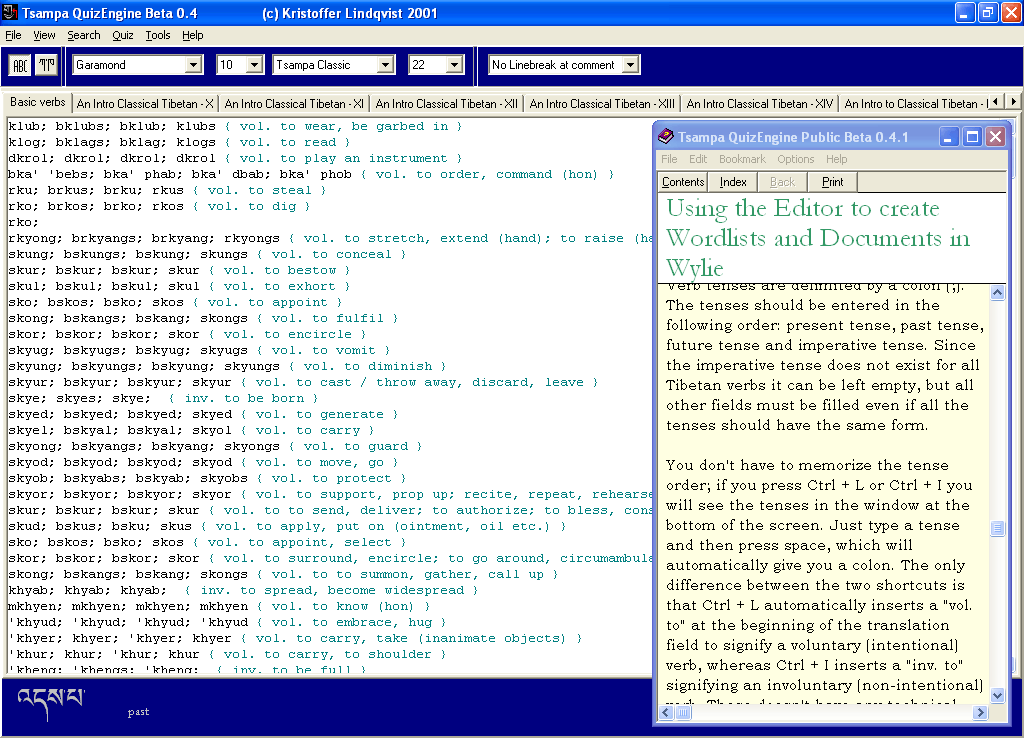The height and width of the screenshot is (738, 1024).
Task: Open the Search menu
Action: click(84, 35)
